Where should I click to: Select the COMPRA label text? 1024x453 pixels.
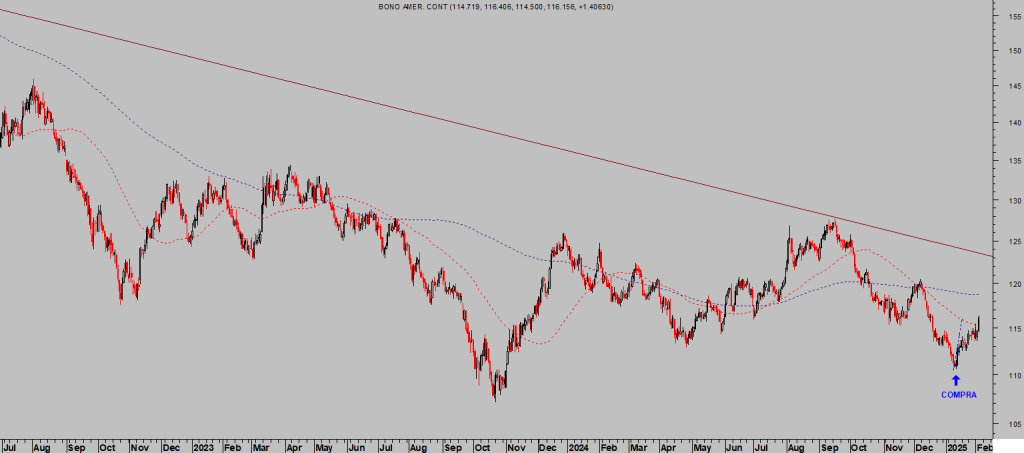(x=956, y=395)
